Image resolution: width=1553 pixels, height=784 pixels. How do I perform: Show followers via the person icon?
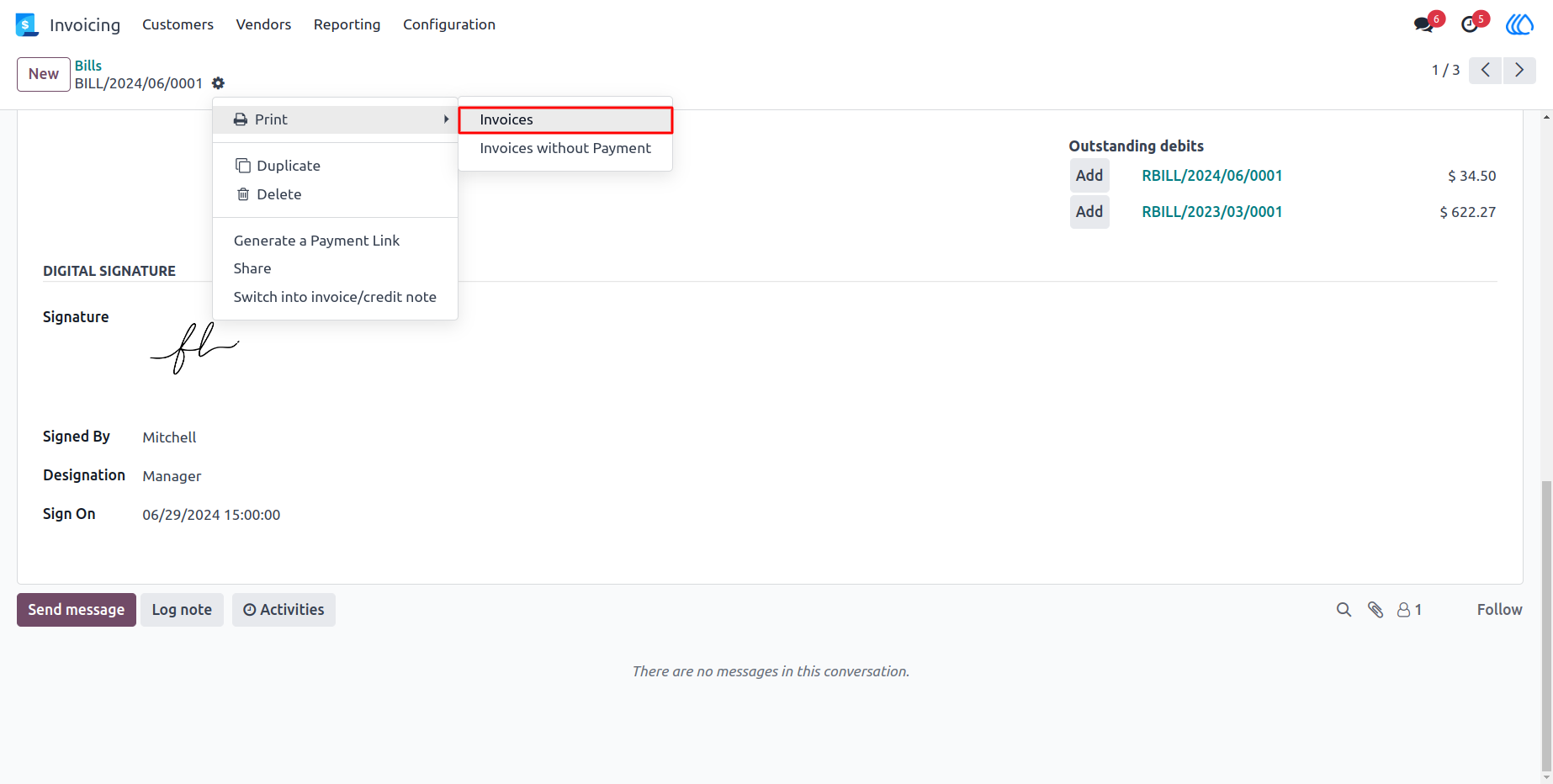pyautogui.click(x=1409, y=610)
